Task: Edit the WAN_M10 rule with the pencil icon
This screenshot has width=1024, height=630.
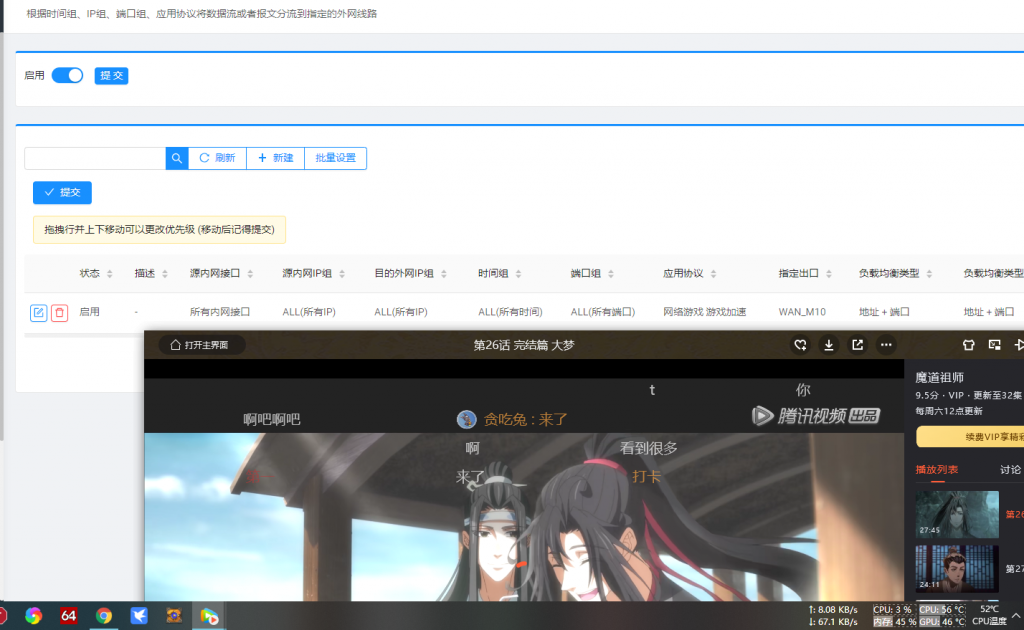Action: pyautogui.click(x=39, y=313)
